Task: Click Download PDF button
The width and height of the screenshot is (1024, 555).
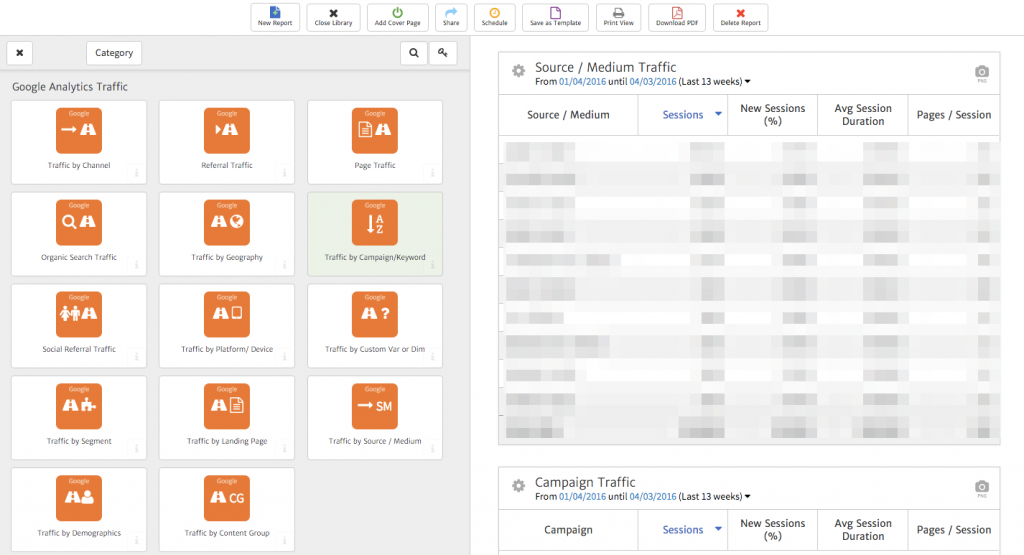Action: tap(677, 17)
